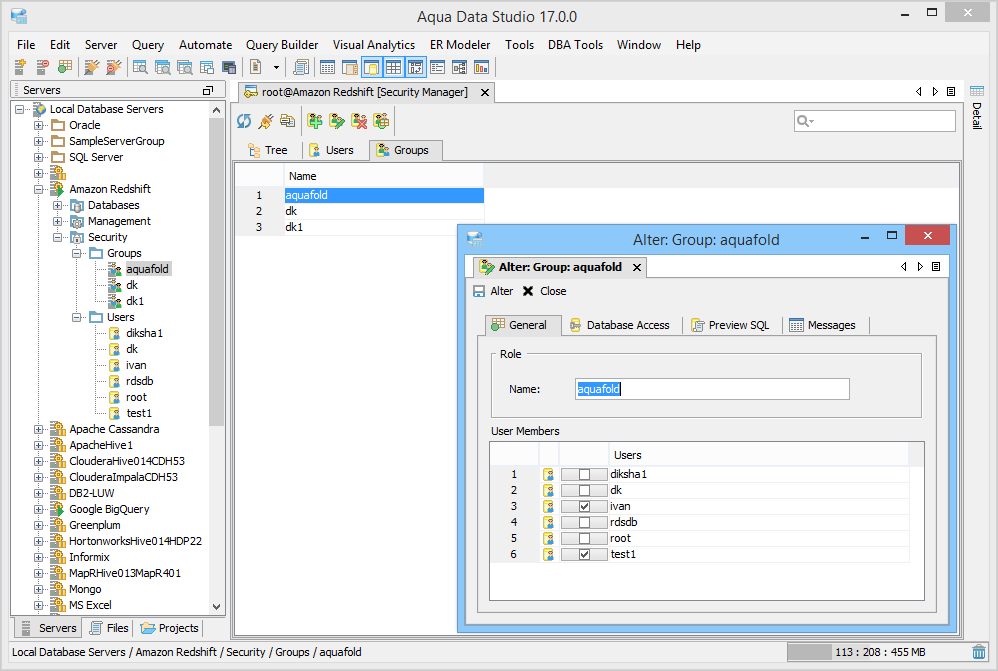
Task: Click the grid table toolbar icon
Action: (x=393, y=67)
